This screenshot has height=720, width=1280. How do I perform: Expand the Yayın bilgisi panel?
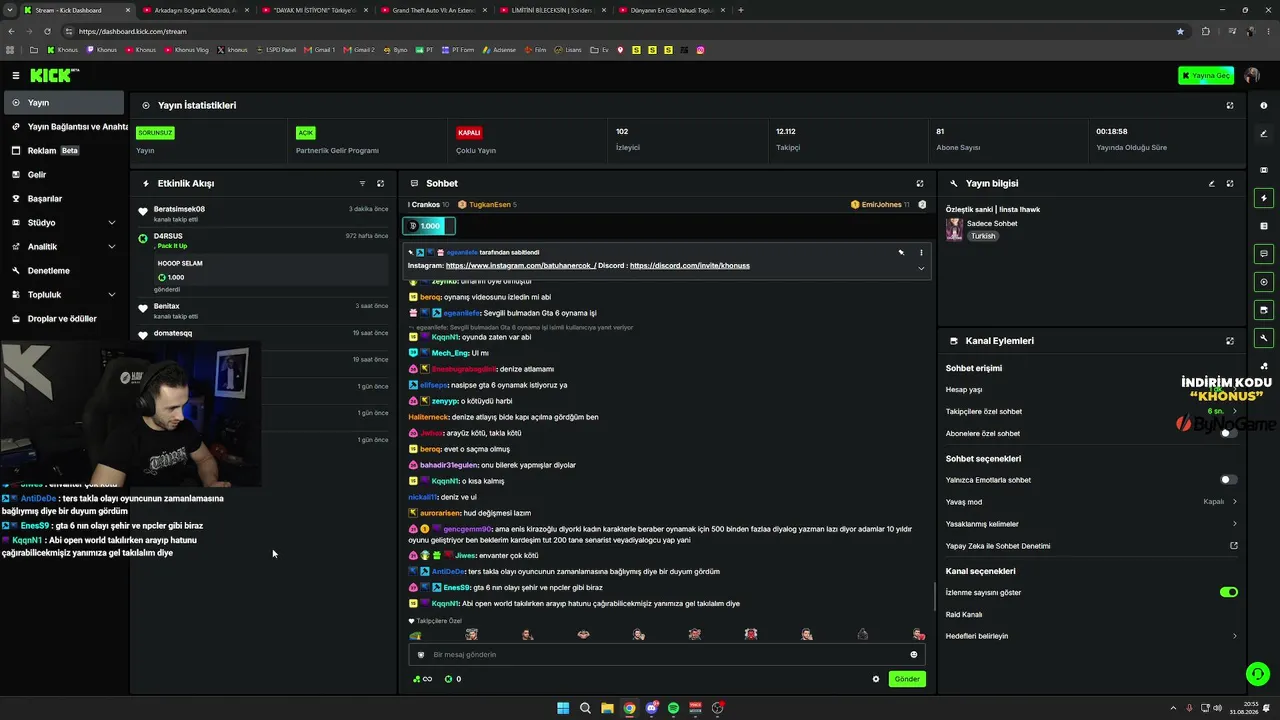point(1230,184)
